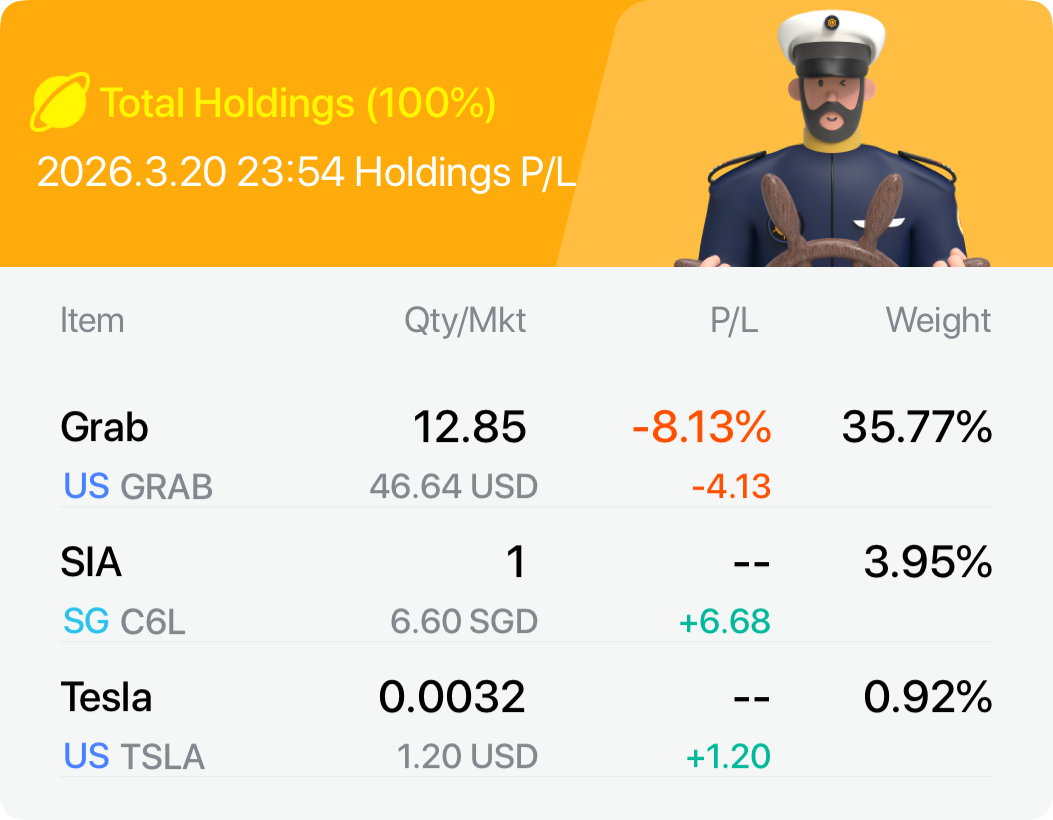Click Tesla's +1.20 profit value
The width and height of the screenshot is (1053, 820).
tap(728, 757)
